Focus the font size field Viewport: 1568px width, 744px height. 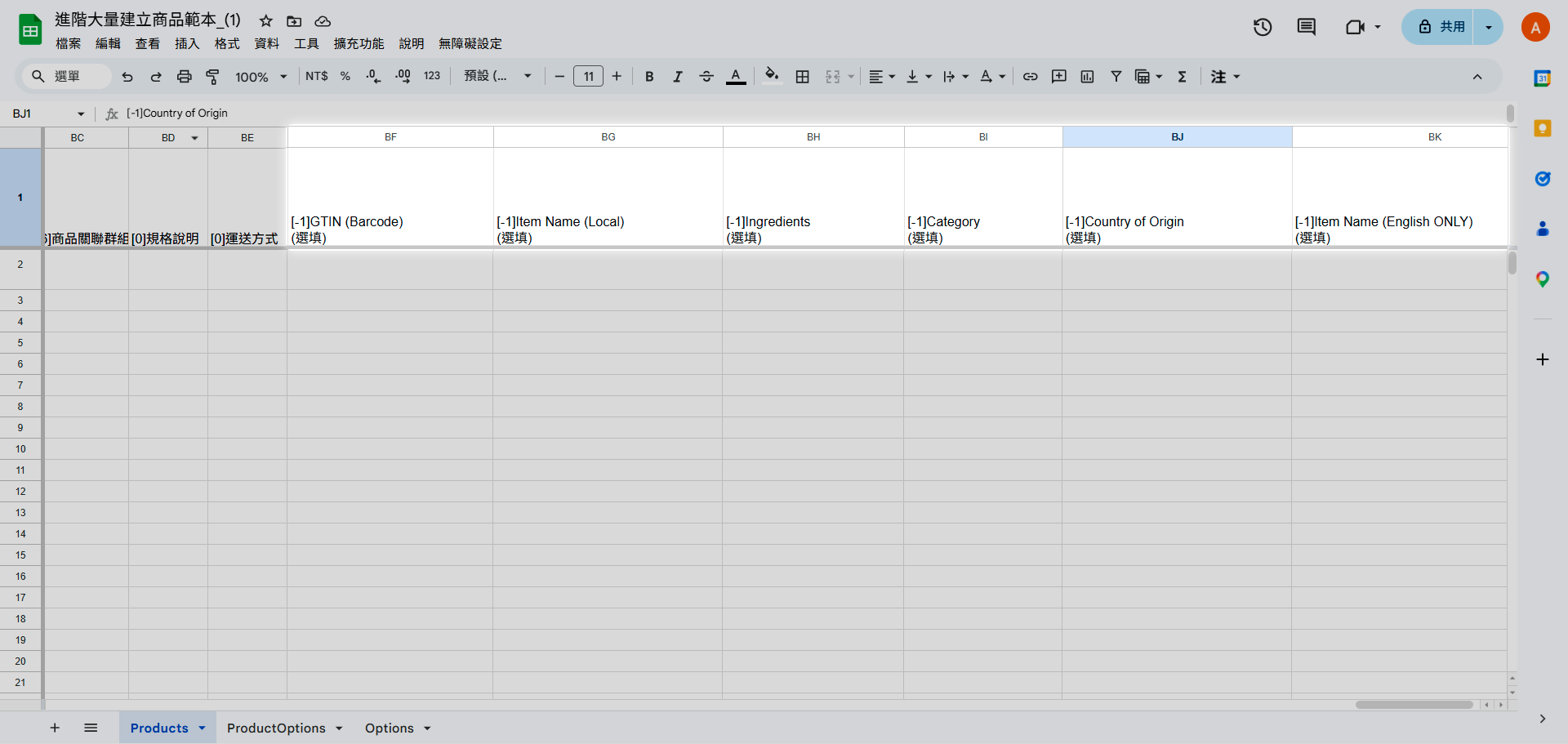tap(588, 77)
